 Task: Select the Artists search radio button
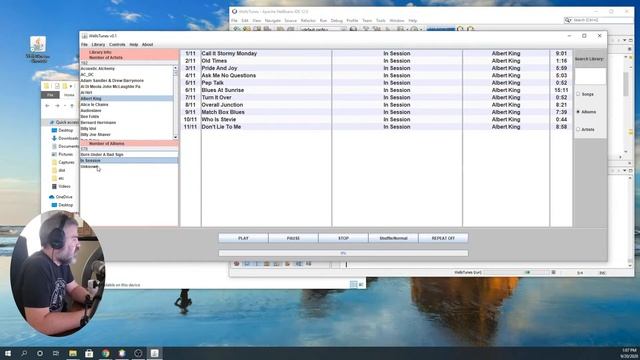pos(578,129)
